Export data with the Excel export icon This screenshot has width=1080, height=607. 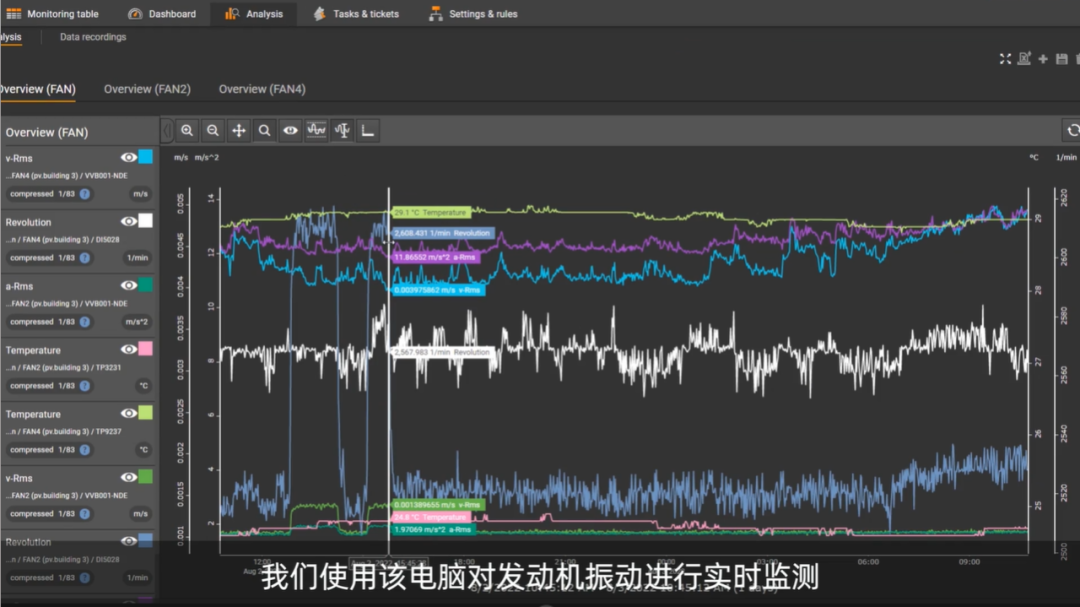point(1024,59)
